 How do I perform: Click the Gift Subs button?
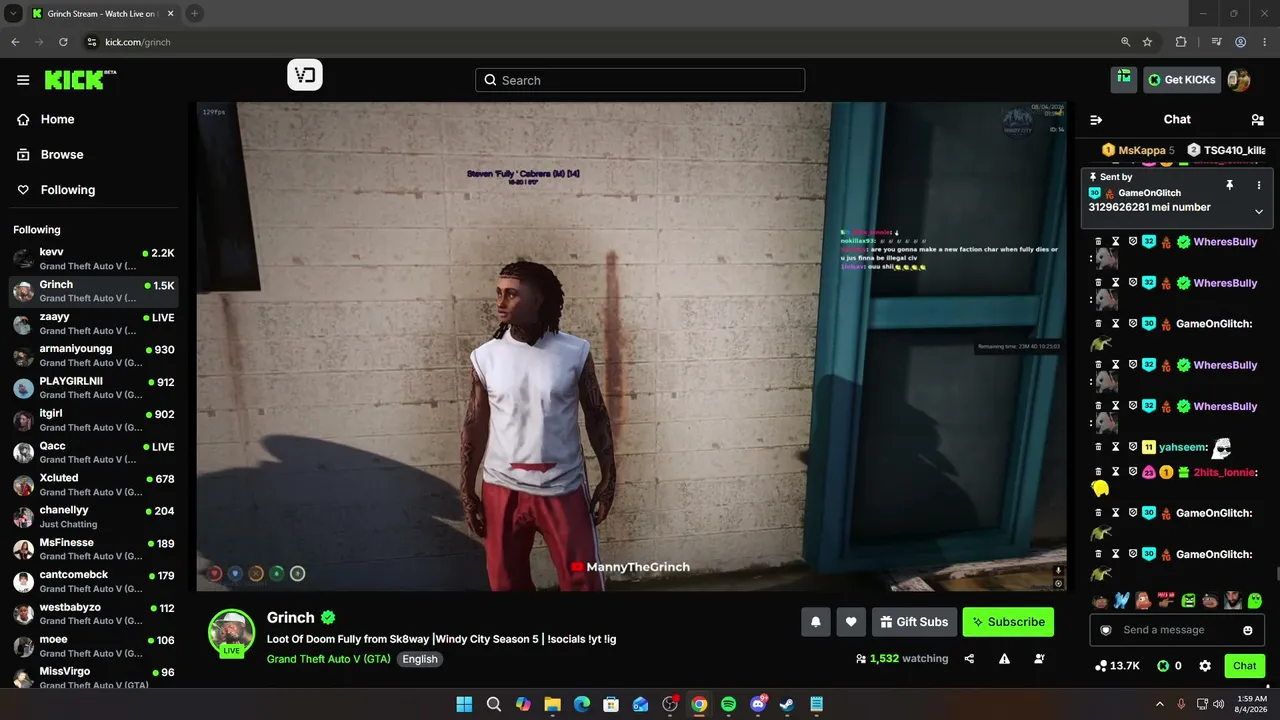[x=914, y=622]
